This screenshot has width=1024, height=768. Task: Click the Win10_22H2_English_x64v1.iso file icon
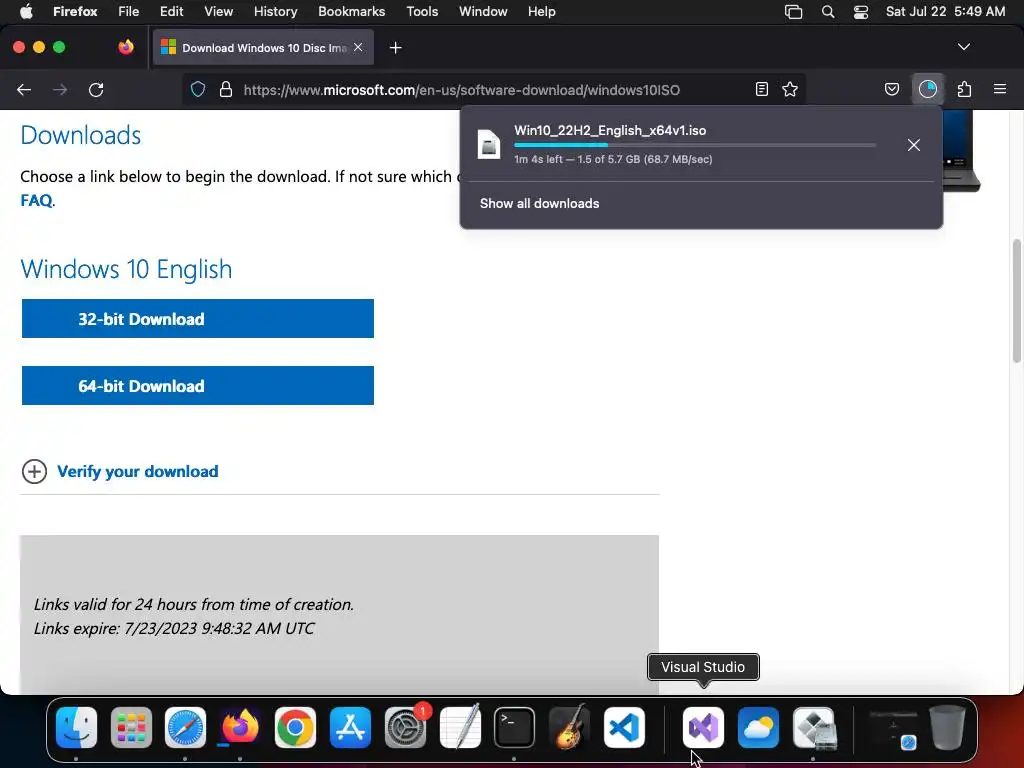coord(488,144)
